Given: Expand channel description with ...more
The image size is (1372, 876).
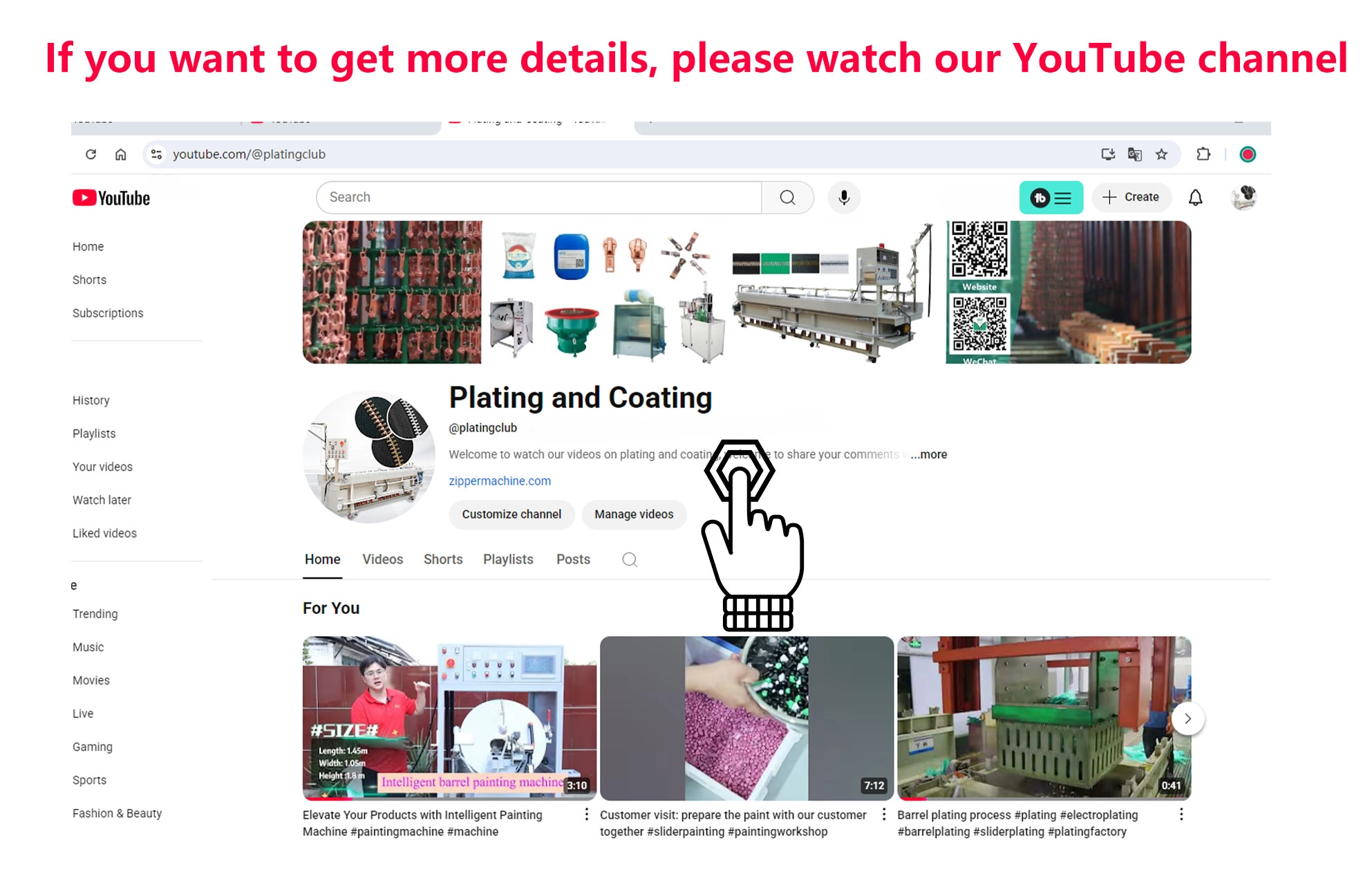Looking at the screenshot, I should click(x=929, y=454).
